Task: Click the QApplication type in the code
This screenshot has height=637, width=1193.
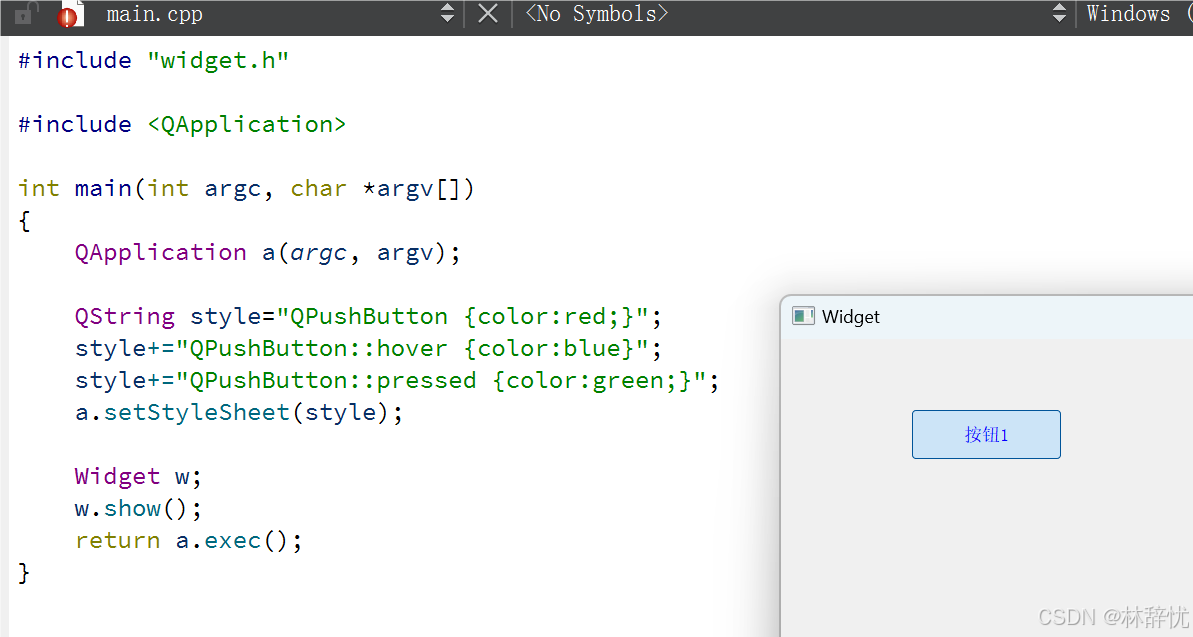Action: pos(161,252)
